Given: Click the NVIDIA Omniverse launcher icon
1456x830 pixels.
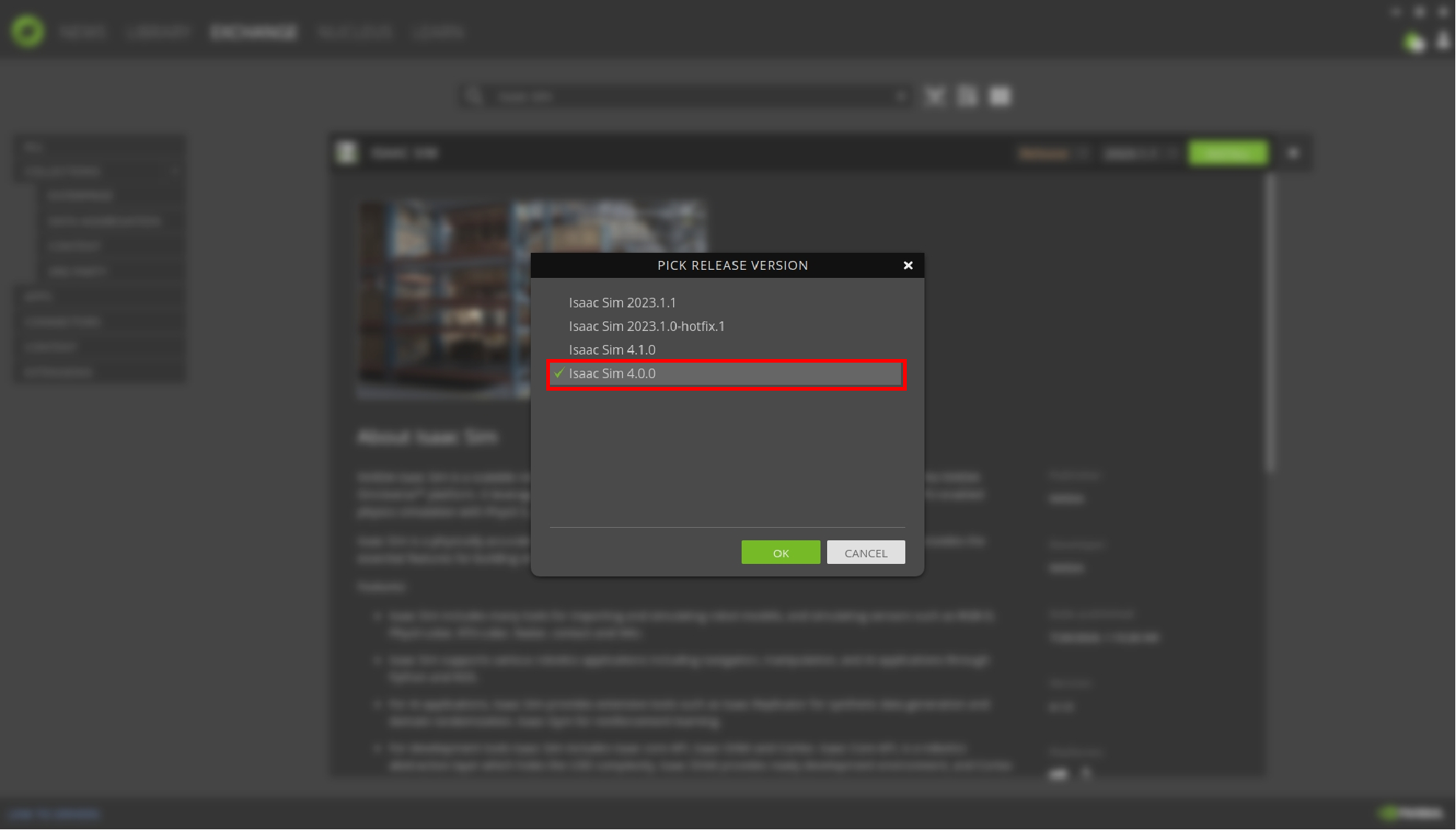Looking at the screenshot, I should [x=27, y=31].
